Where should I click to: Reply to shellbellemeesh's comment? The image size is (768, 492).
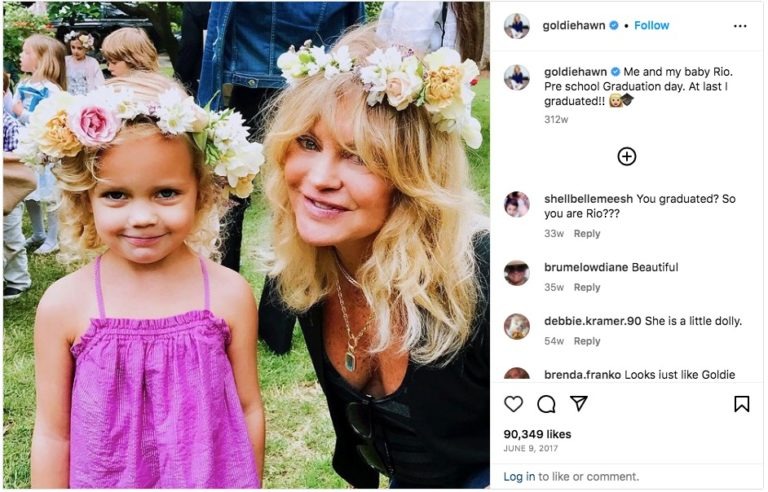click(x=587, y=234)
